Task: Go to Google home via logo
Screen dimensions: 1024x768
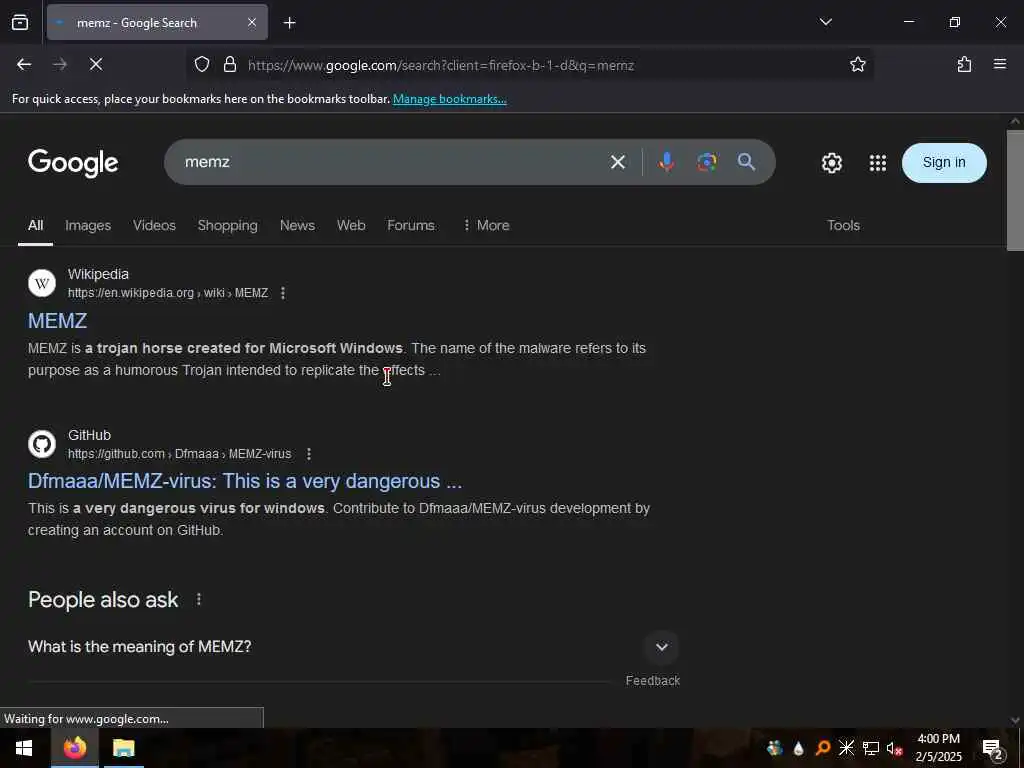Action: coord(73,163)
